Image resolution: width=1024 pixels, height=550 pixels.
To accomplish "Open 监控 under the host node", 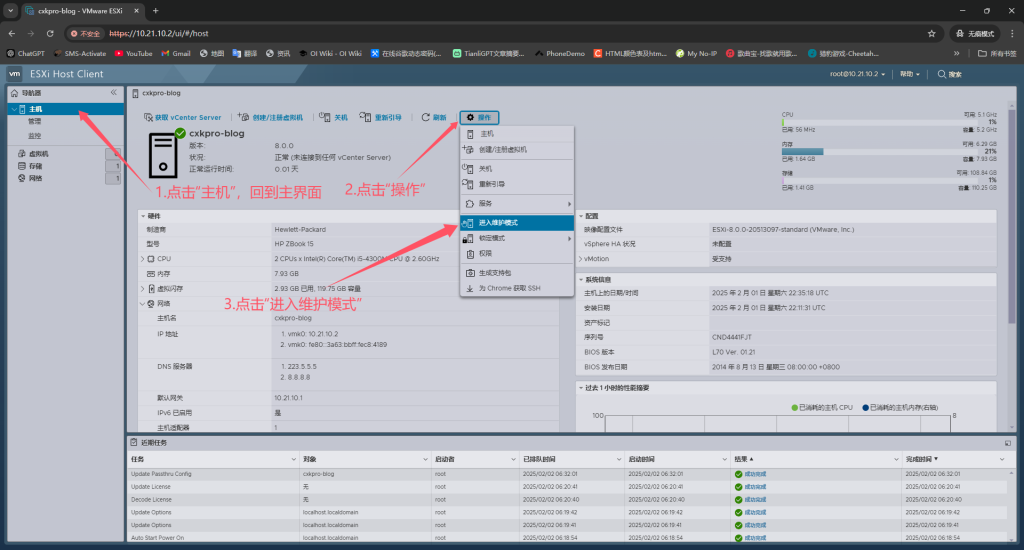I will pos(35,136).
